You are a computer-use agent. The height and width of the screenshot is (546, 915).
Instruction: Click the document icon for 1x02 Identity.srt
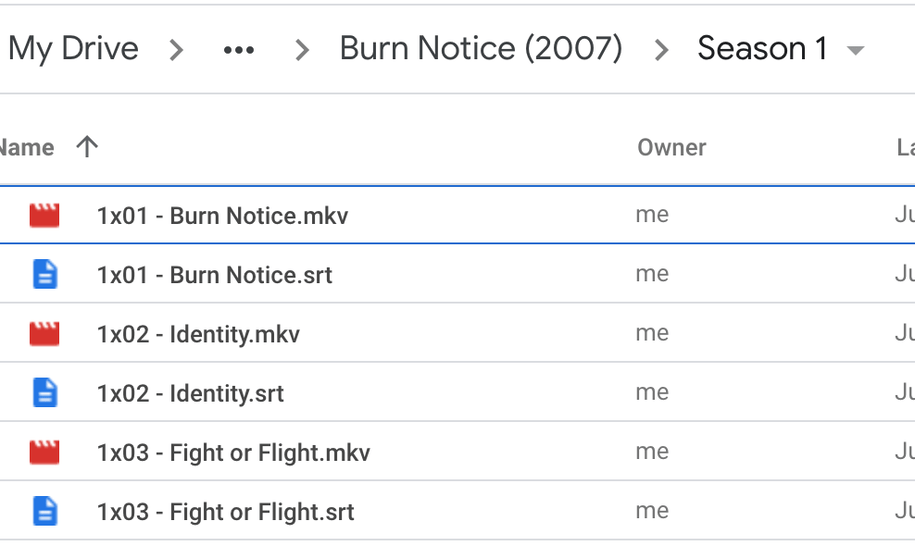point(45,393)
